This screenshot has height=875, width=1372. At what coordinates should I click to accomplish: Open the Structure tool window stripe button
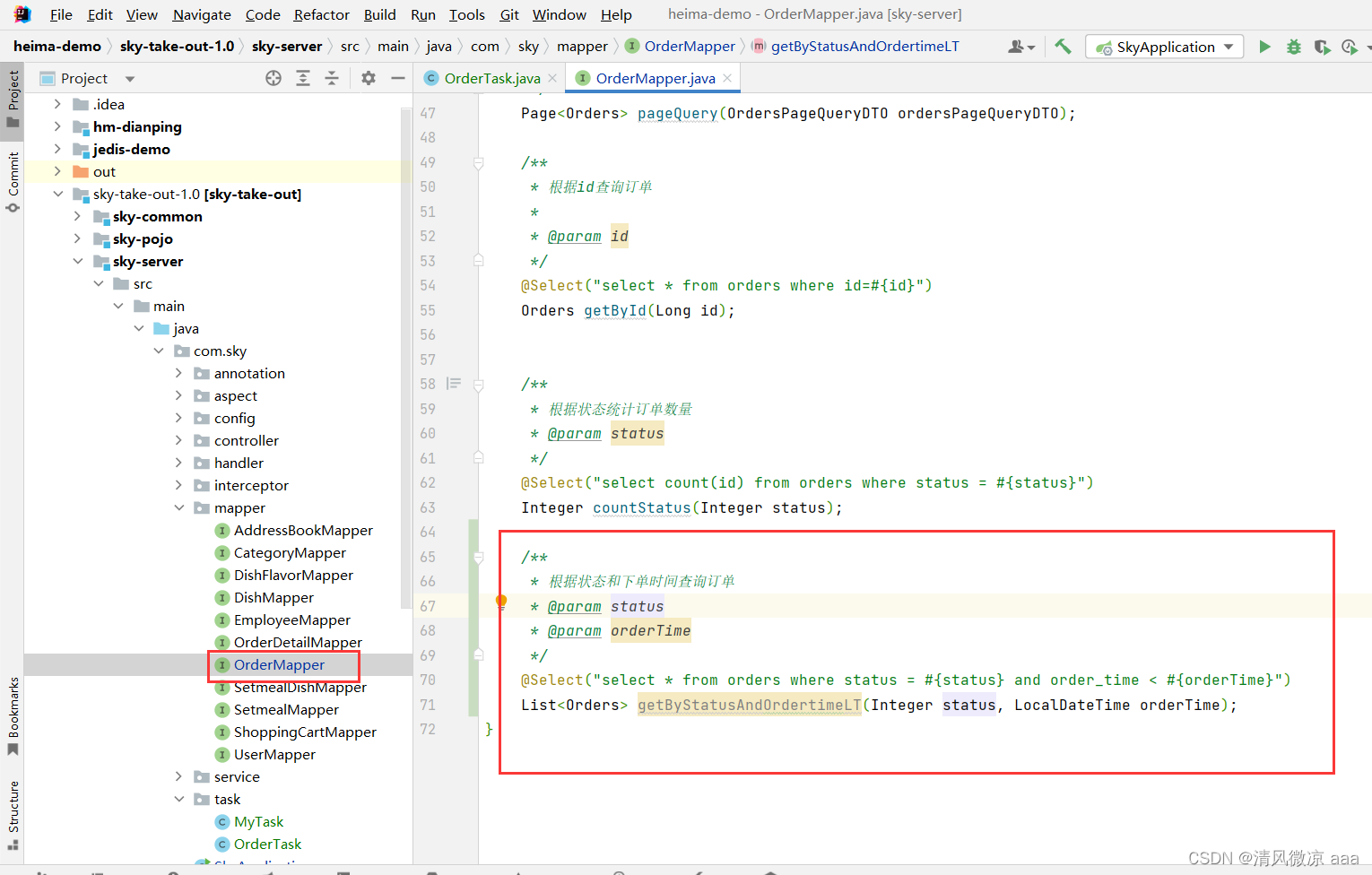13,814
